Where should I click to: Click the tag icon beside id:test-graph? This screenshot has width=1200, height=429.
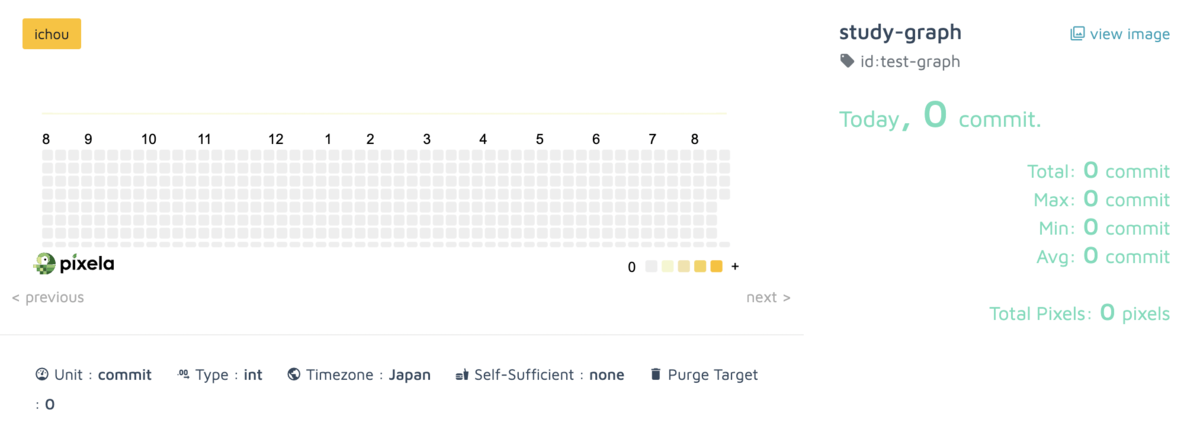[847, 62]
